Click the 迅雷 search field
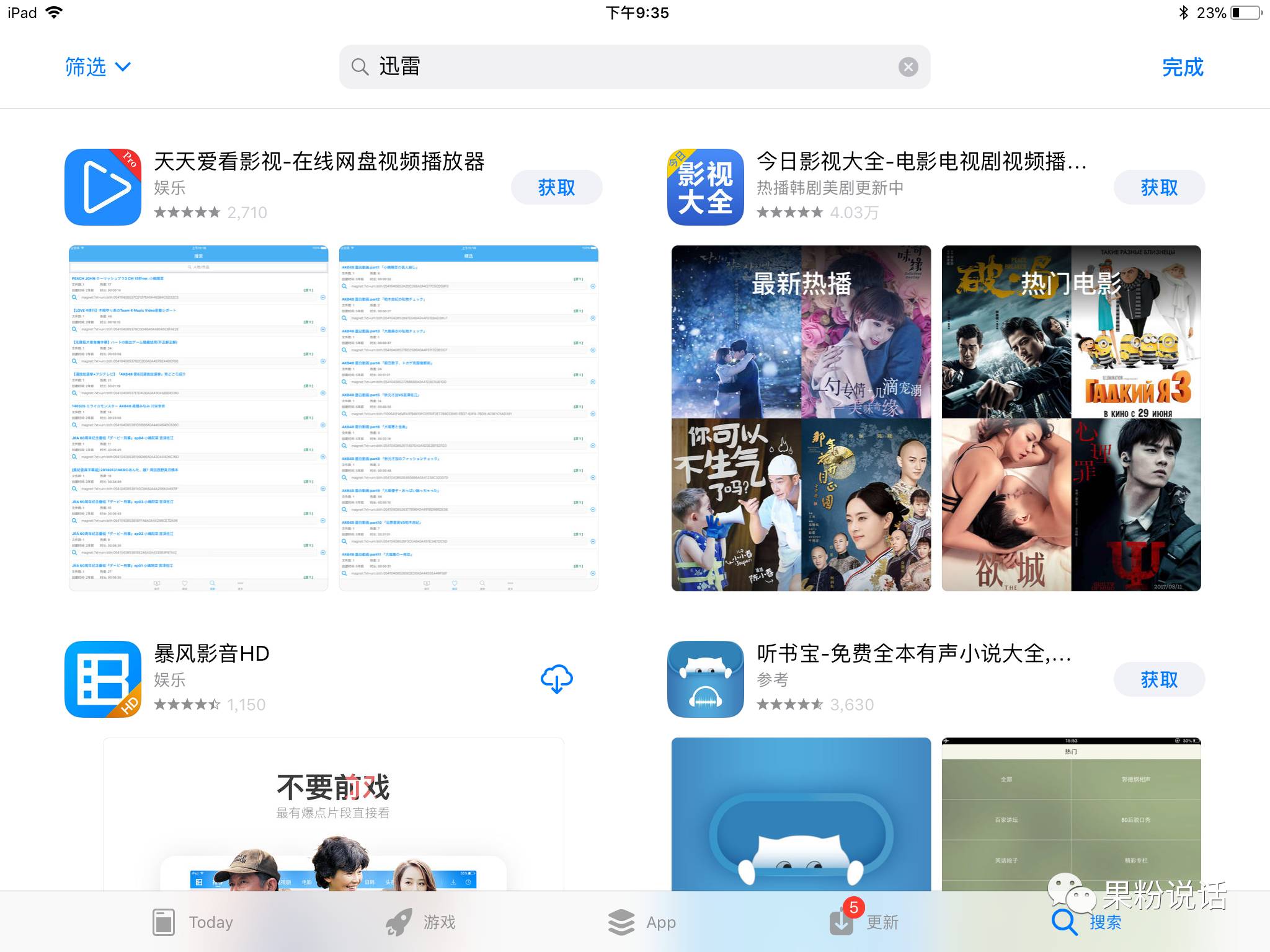Screen dimensions: 1270x952 pos(634,67)
